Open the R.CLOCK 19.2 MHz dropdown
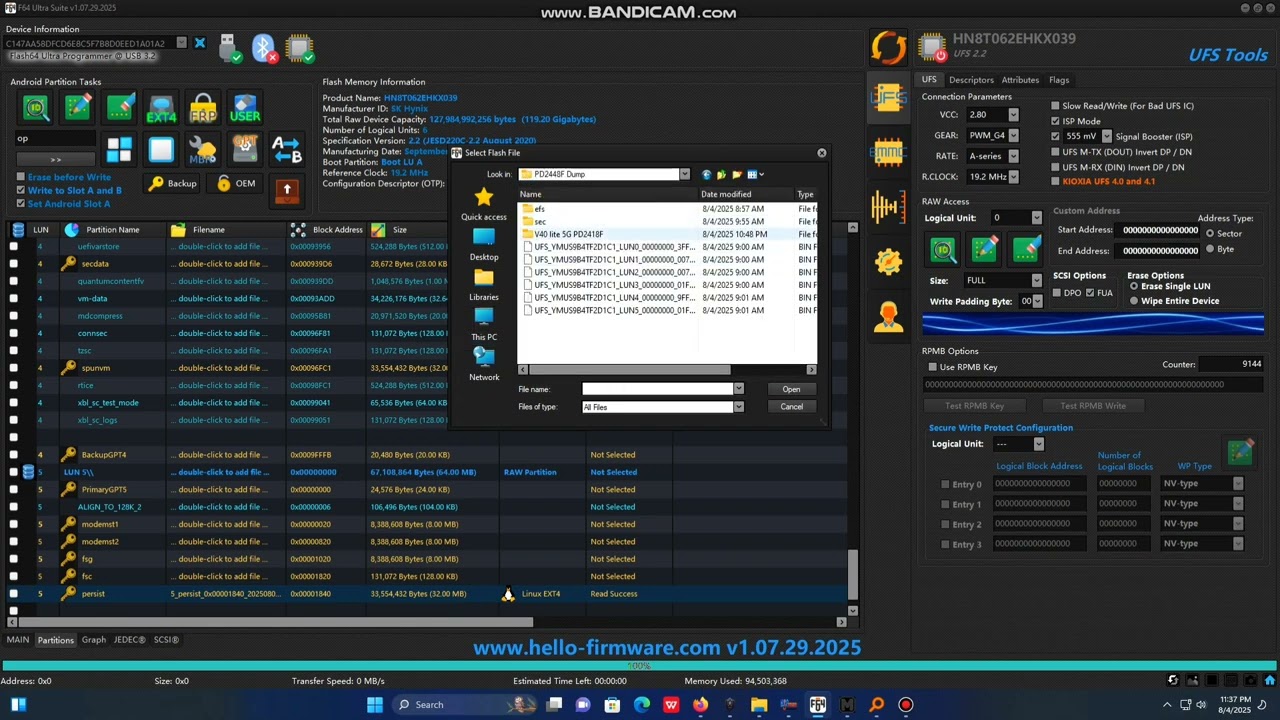The image size is (1280, 720). pyautogui.click(x=1013, y=177)
